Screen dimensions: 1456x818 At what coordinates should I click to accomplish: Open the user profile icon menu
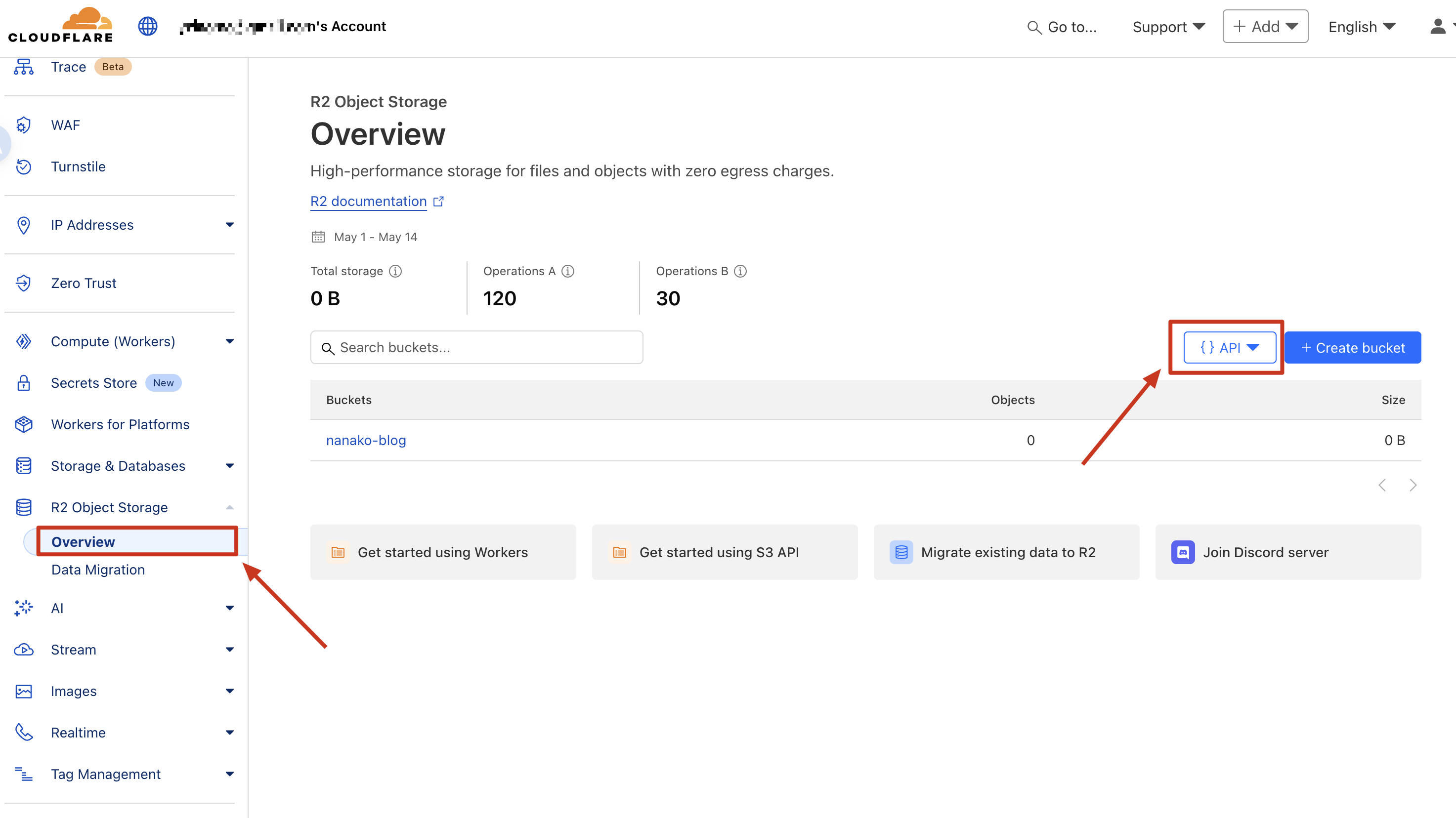[1438, 27]
